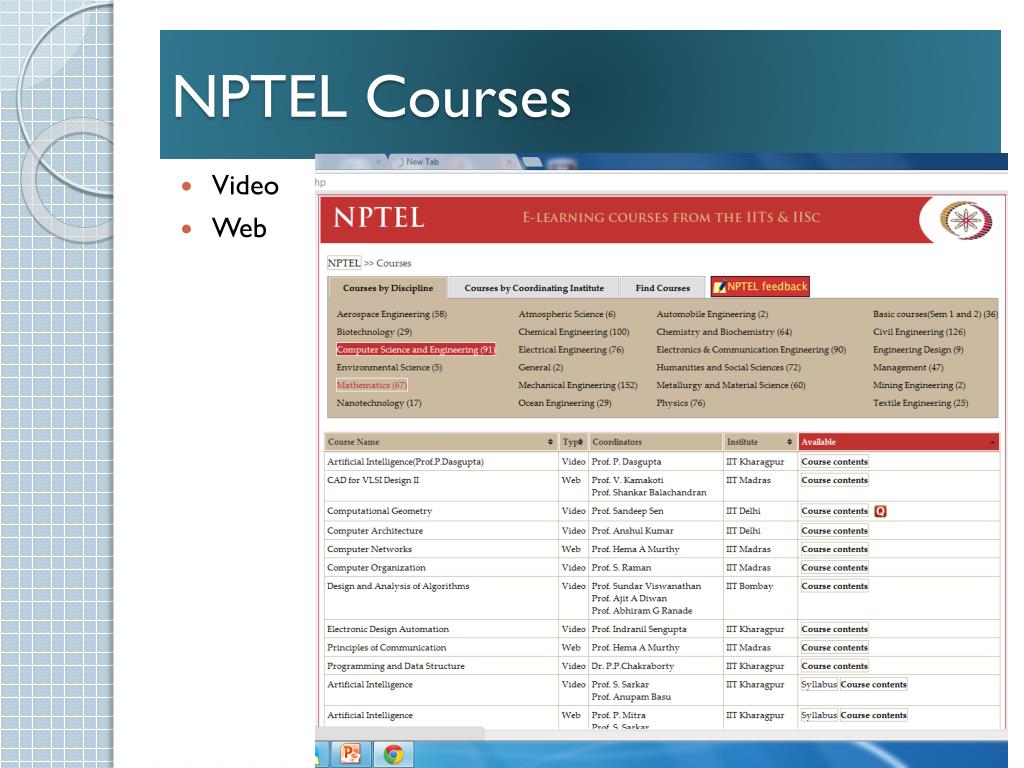
Task: Open Aerospace Engineering (58) discipline
Action: 391,314
